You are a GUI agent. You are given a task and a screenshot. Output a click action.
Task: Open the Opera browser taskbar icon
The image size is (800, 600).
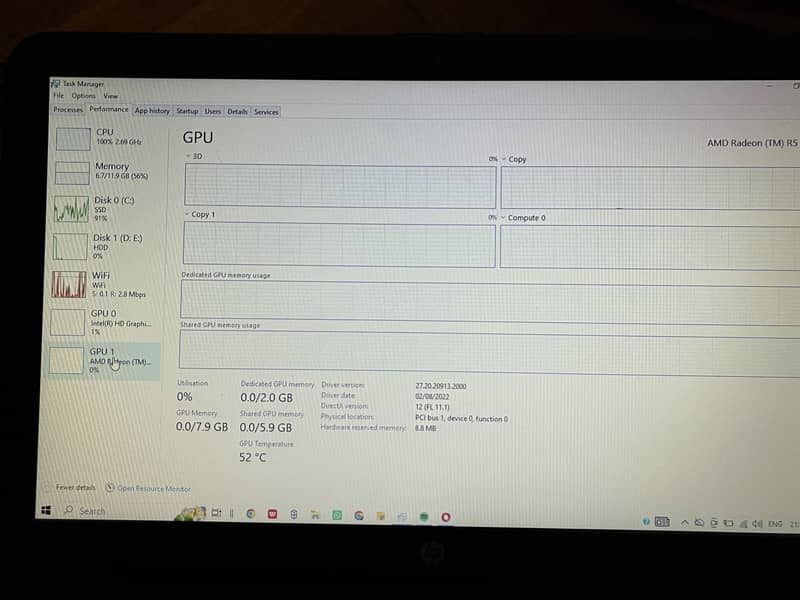tap(445, 517)
